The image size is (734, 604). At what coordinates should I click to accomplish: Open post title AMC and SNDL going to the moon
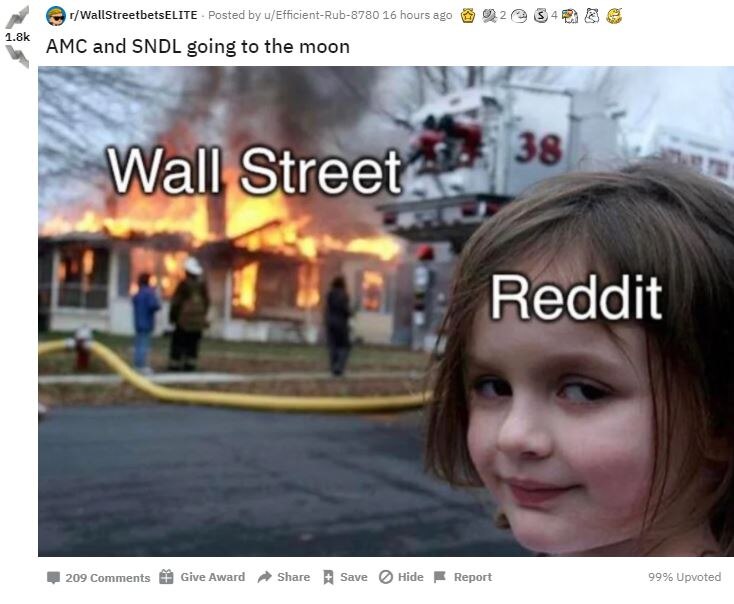pyautogui.click(x=198, y=46)
